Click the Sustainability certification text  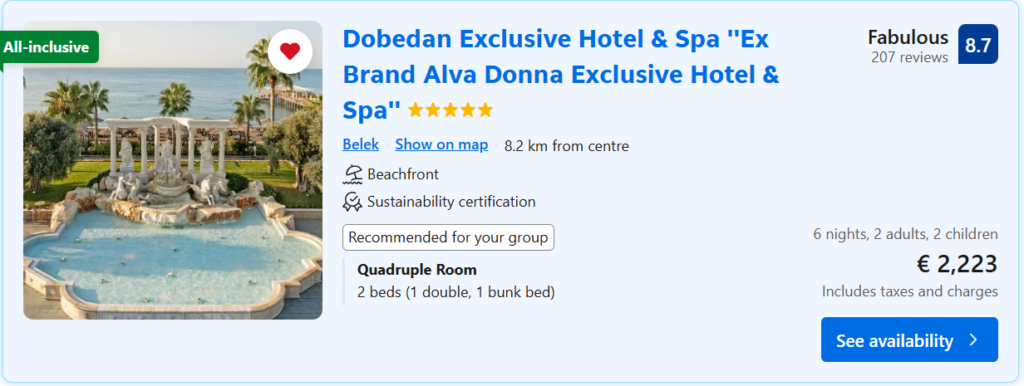point(451,202)
